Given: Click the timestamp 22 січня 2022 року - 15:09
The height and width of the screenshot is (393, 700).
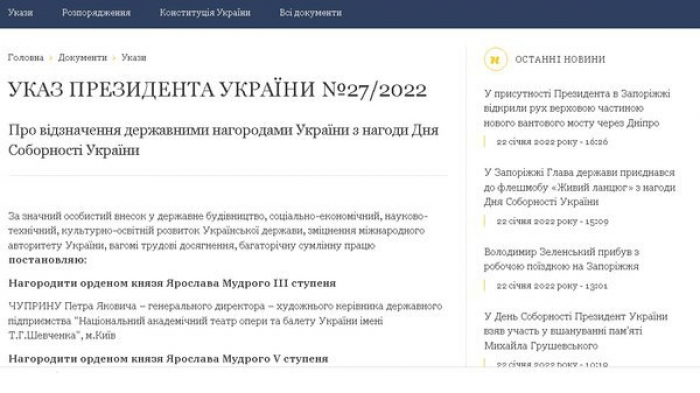Looking at the screenshot, I should 552,222.
